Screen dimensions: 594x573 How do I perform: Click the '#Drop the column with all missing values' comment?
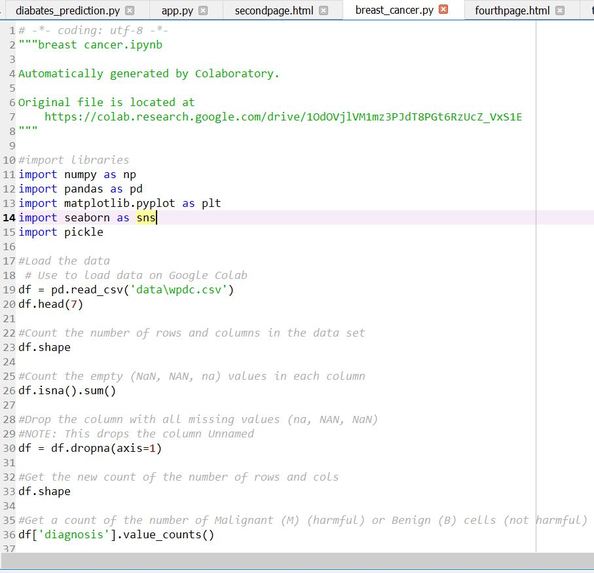coord(198,419)
